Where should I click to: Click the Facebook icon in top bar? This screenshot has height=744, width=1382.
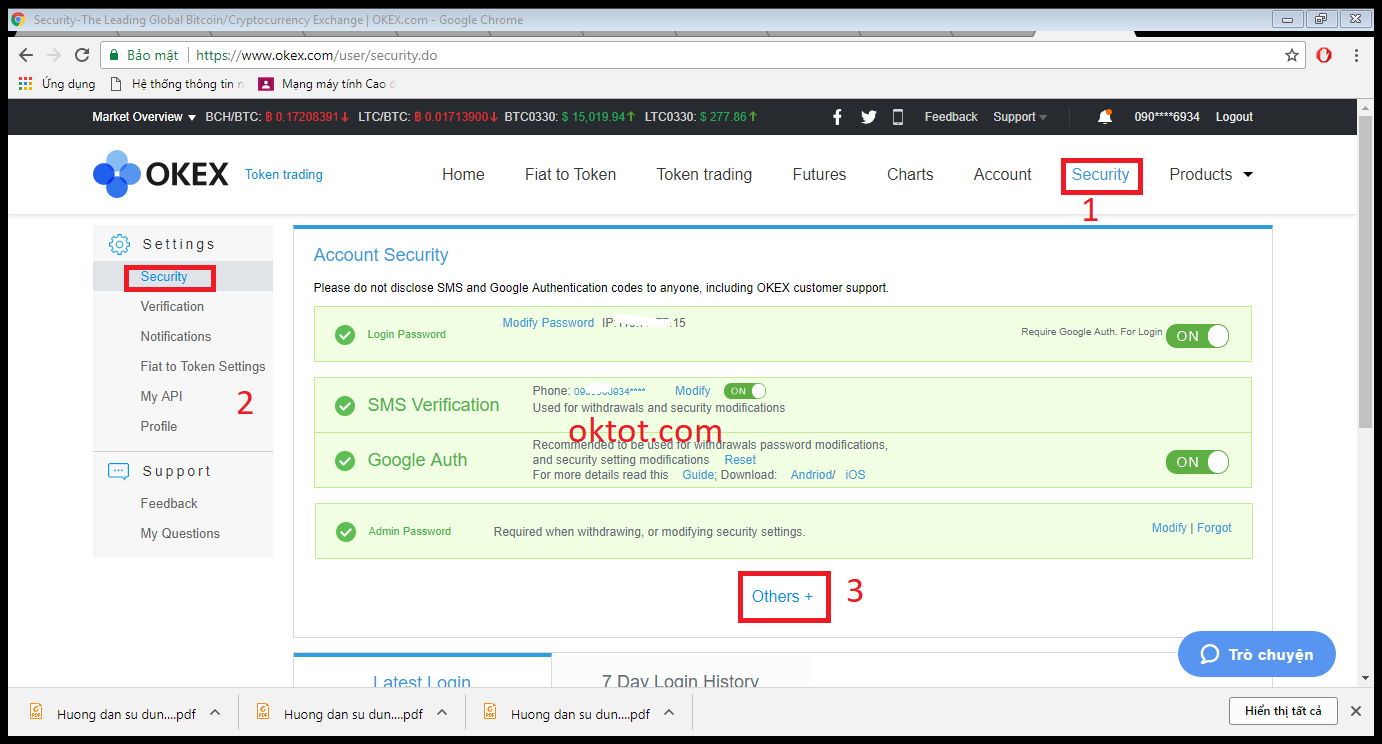coord(837,117)
